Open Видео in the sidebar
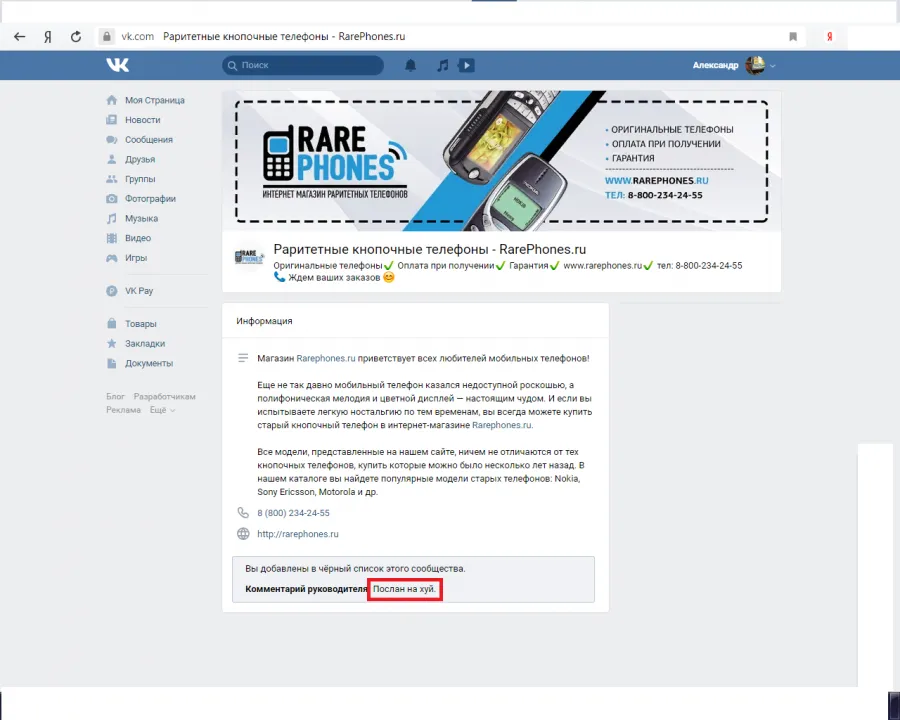Image resolution: width=900 pixels, height=720 pixels. point(138,238)
